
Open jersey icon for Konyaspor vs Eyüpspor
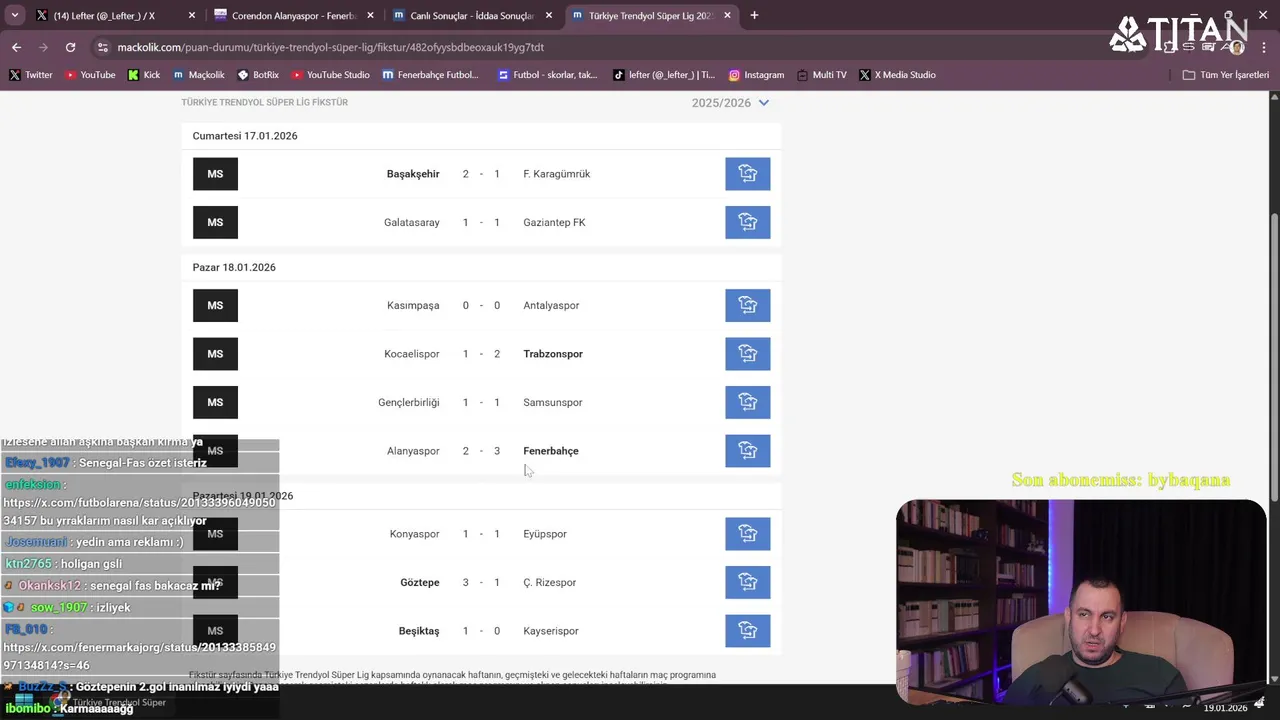[747, 534]
